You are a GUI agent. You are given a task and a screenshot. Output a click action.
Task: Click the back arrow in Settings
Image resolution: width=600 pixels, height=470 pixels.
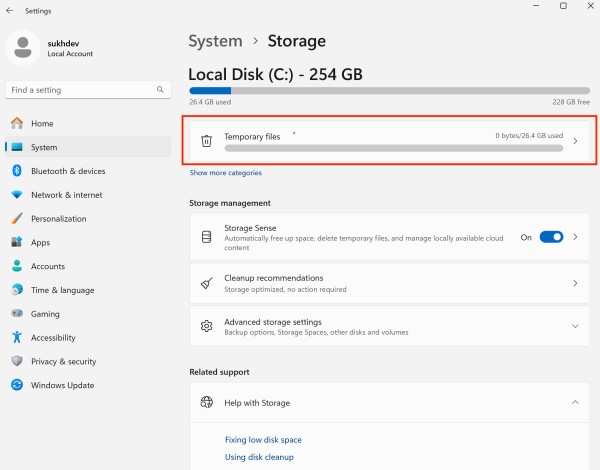coord(10,11)
